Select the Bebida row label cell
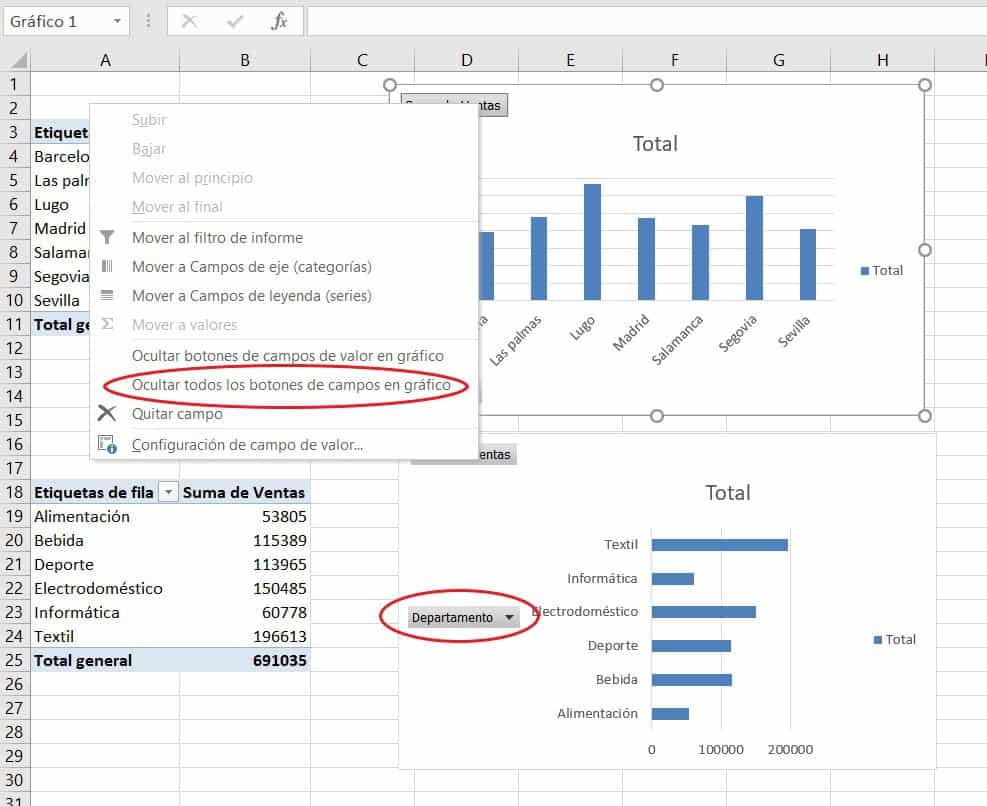This screenshot has height=806, width=987. point(105,540)
